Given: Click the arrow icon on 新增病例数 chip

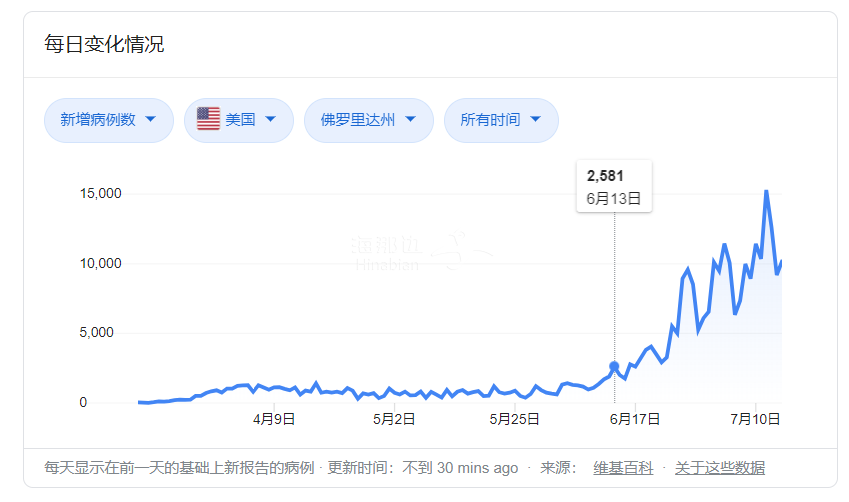Looking at the screenshot, I should click(x=151, y=120).
